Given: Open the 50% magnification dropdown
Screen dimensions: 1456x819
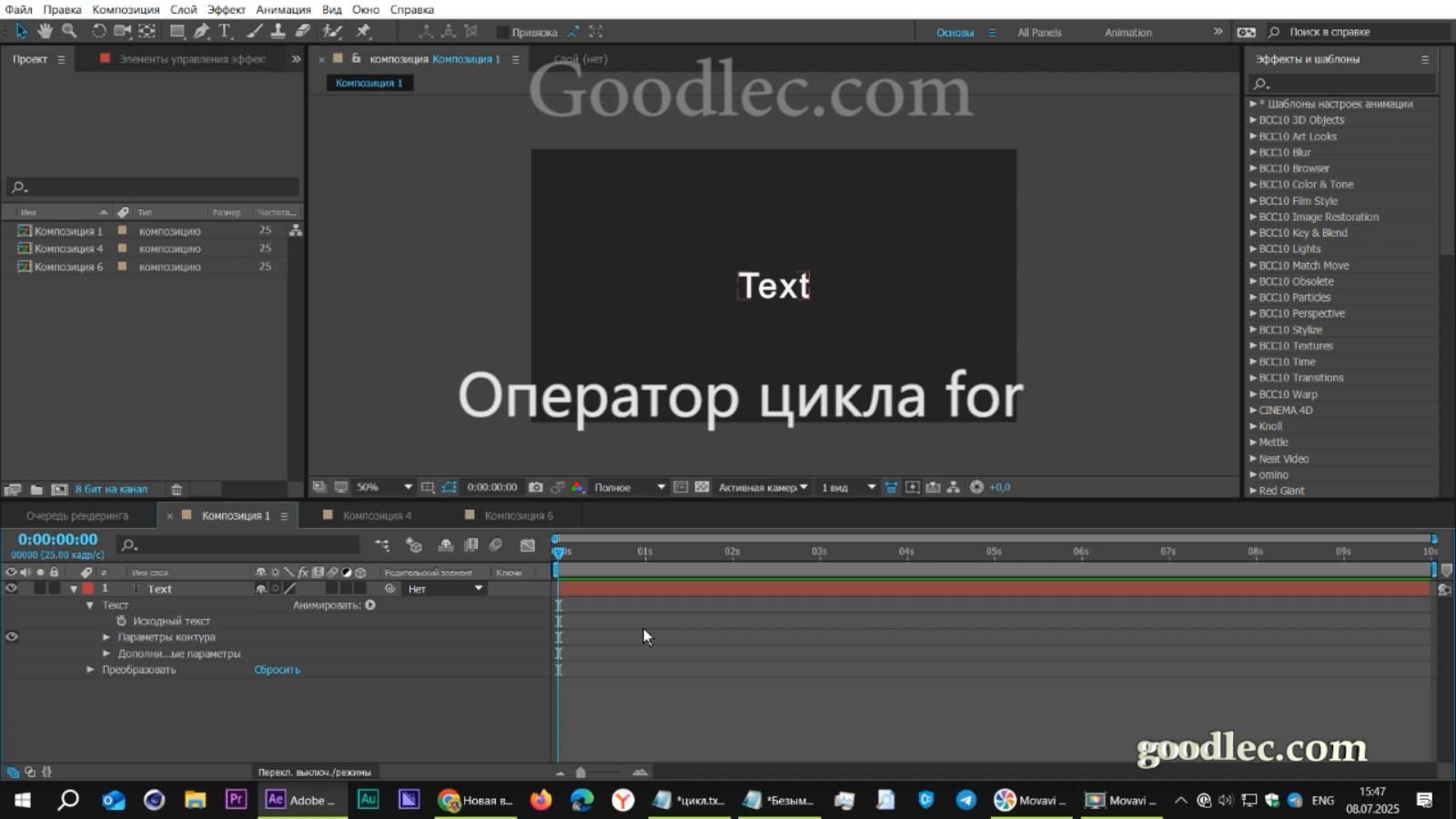Looking at the screenshot, I should point(382,487).
